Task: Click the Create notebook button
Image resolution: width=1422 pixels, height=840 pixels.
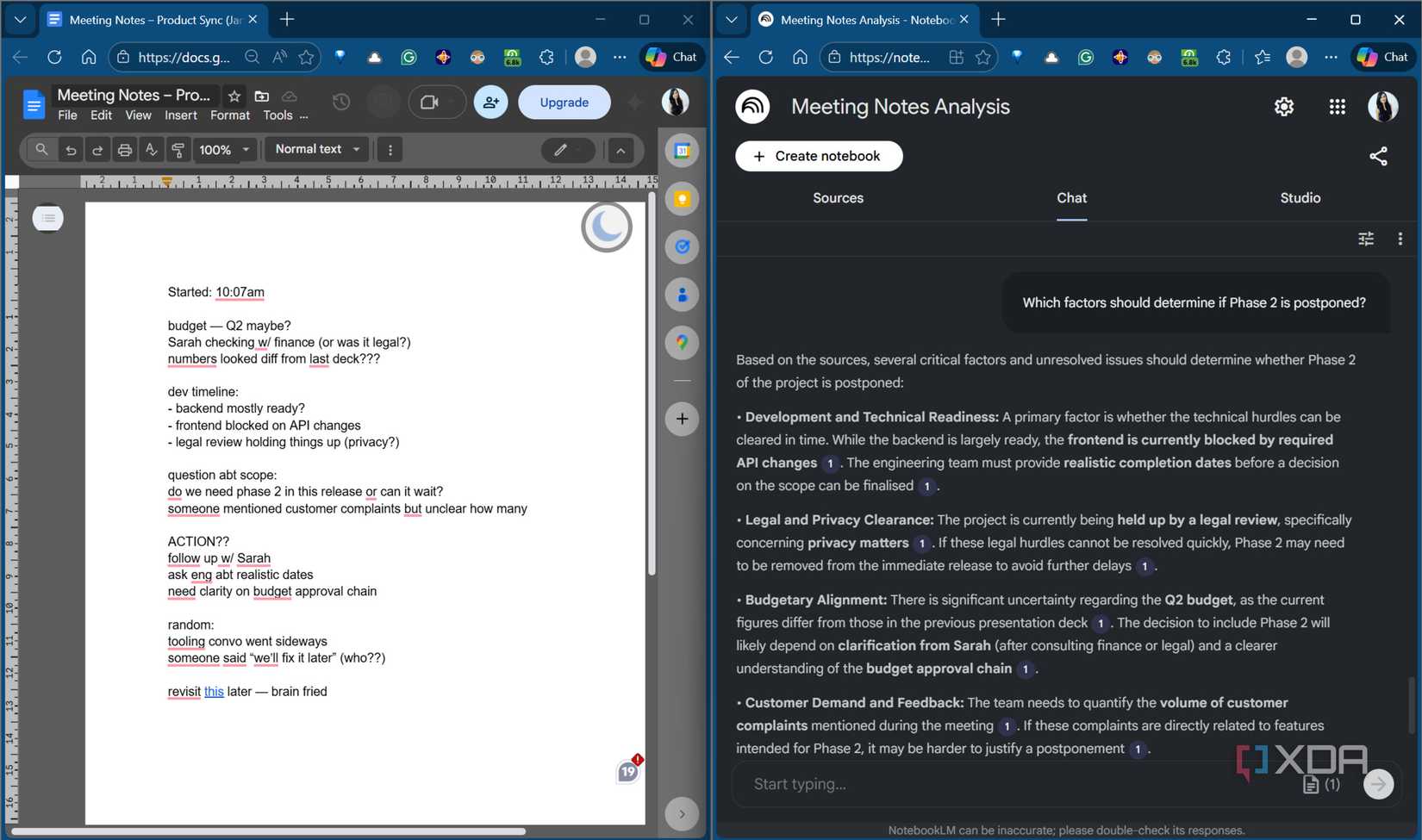Action: pos(818,156)
